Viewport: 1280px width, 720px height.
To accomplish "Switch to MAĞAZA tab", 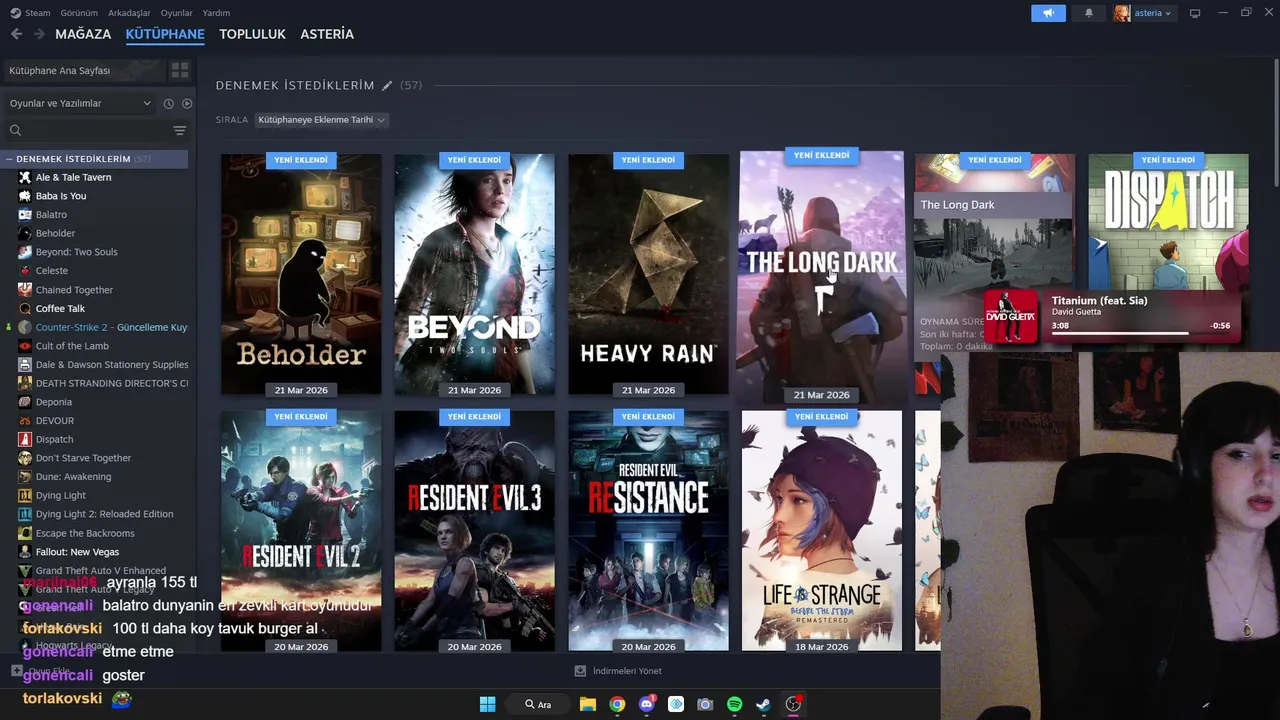I will [83, 34].
